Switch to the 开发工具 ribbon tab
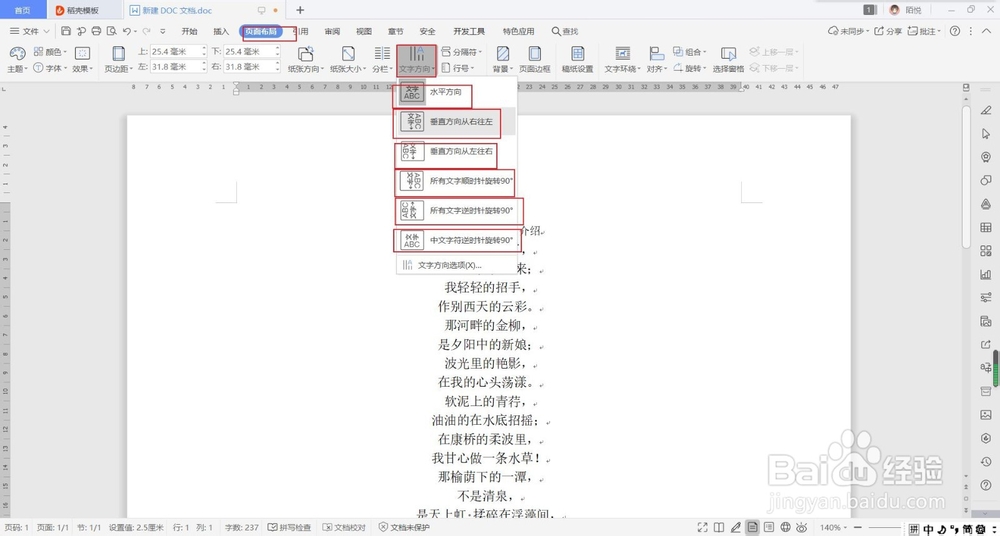 click(469, 31)
